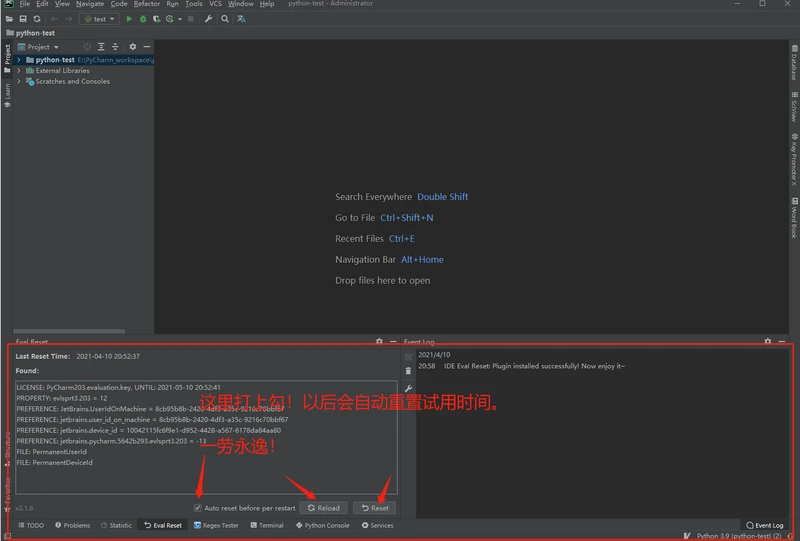The width and height of the screenshot is (800, 541).
Task: Open the test run configuration dropdown
Action: coord(99,19)
